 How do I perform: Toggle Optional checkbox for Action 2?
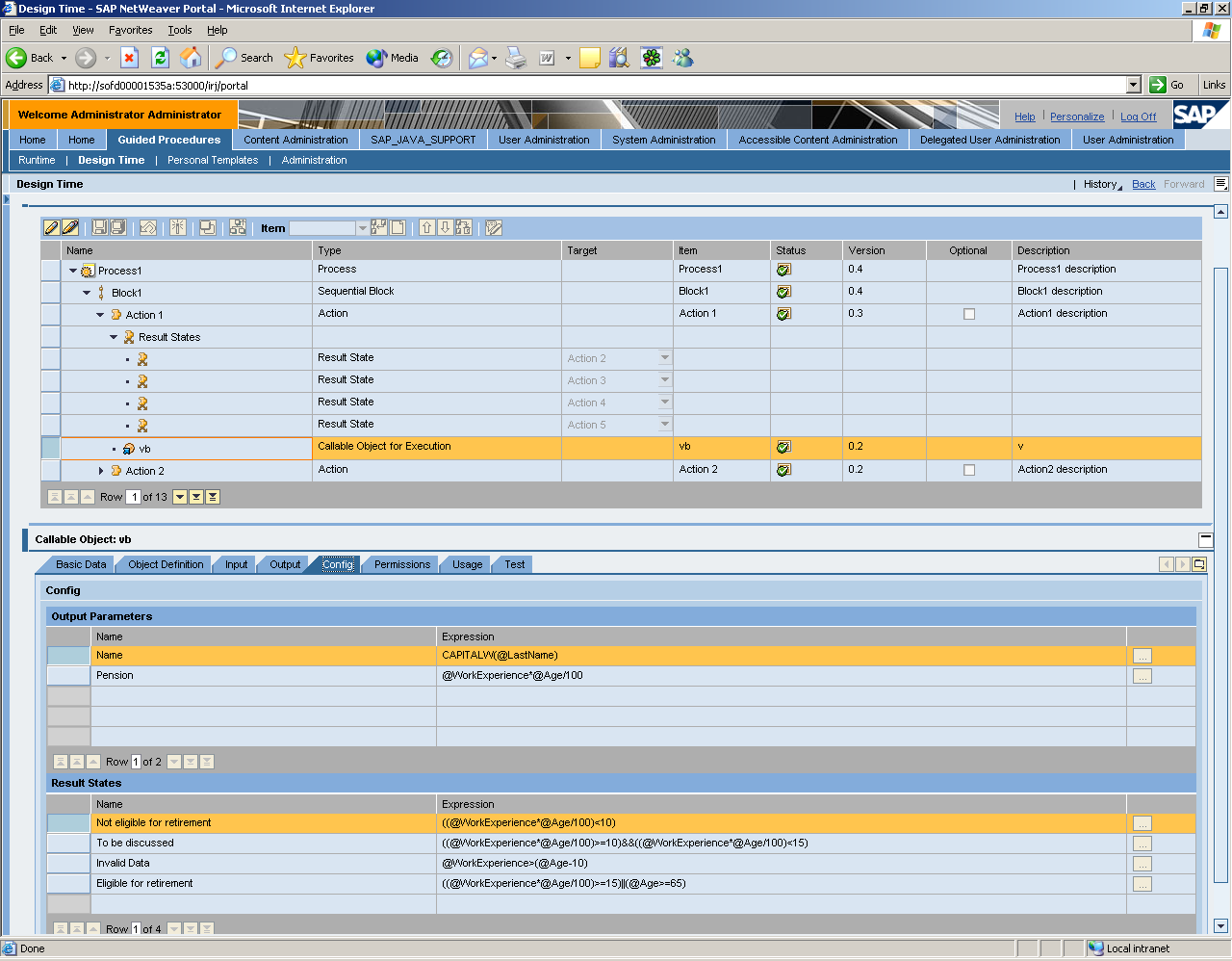969,471
